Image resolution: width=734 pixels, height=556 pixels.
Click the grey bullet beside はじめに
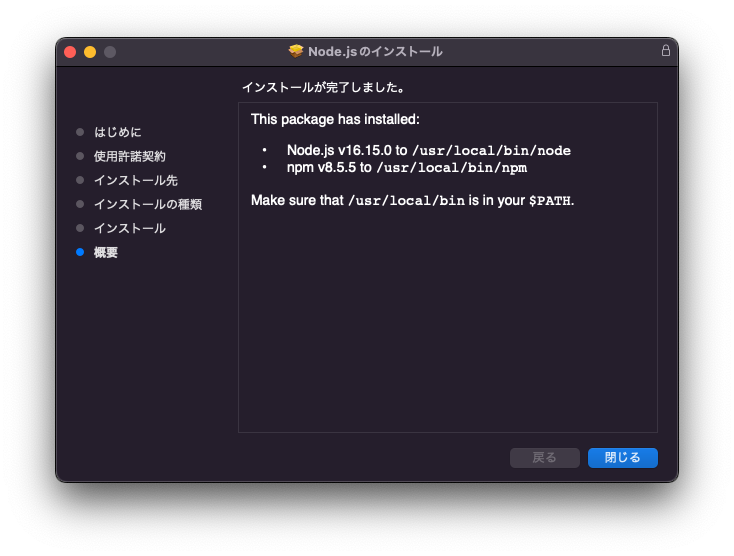[x=80, y=132]
